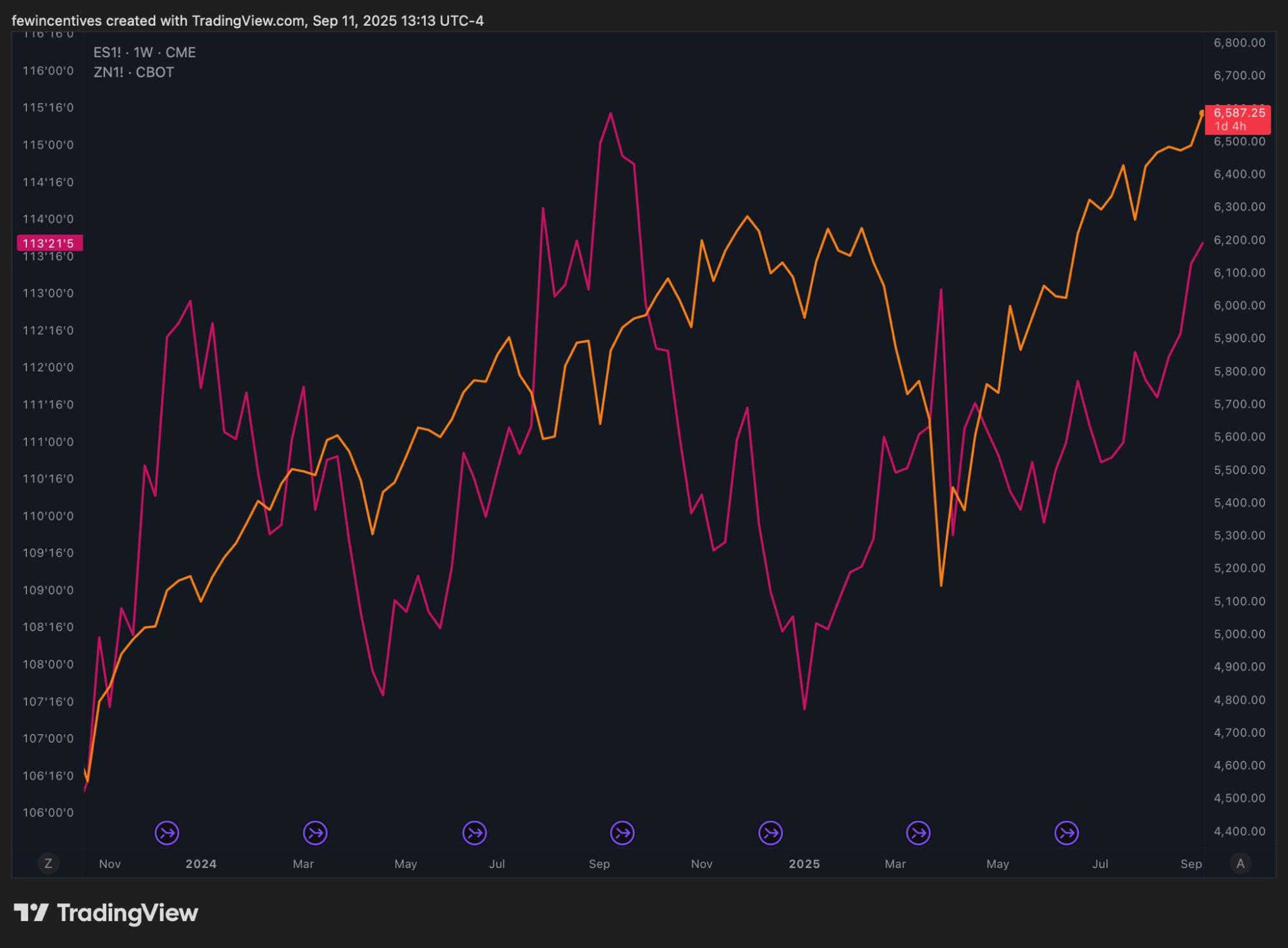Screen dimensions: 1288x948
Task: Toggle the auto scale 'A' button
Action: (1240, 863)
